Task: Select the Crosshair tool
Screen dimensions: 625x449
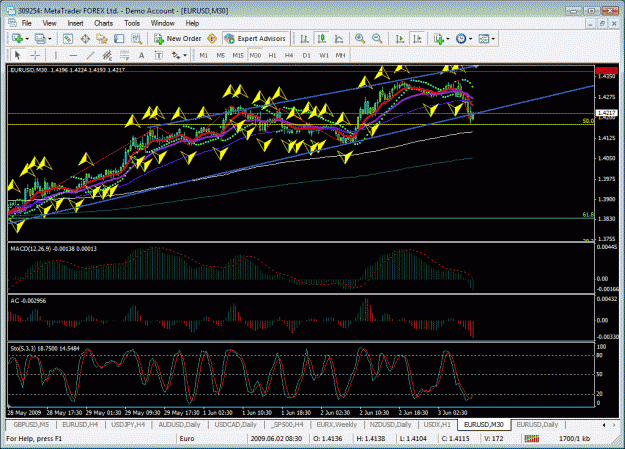Action: [x=35, y=55]
